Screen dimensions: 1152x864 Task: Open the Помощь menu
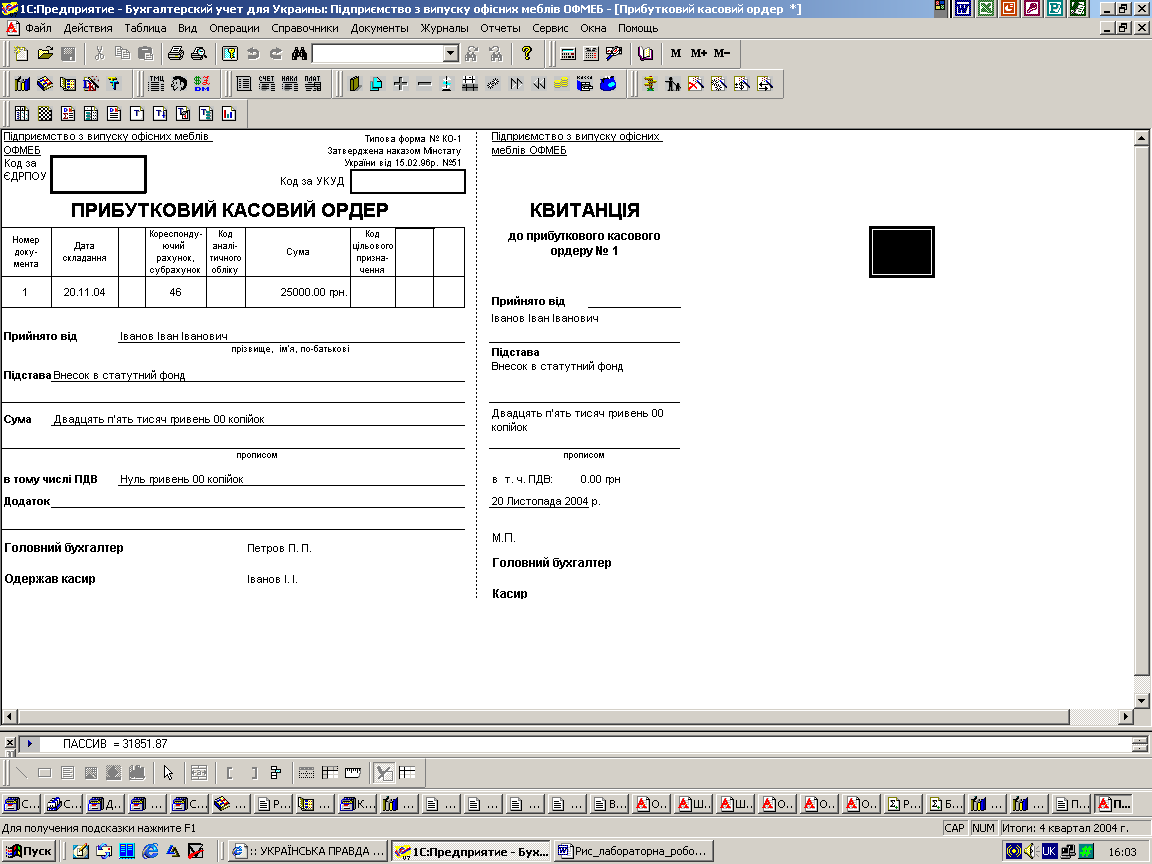638,28
